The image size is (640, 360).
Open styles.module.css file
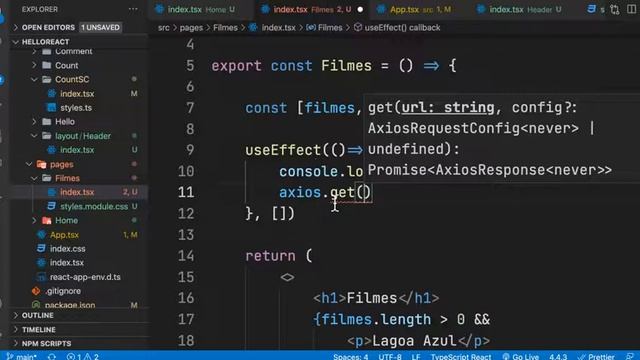94,207
